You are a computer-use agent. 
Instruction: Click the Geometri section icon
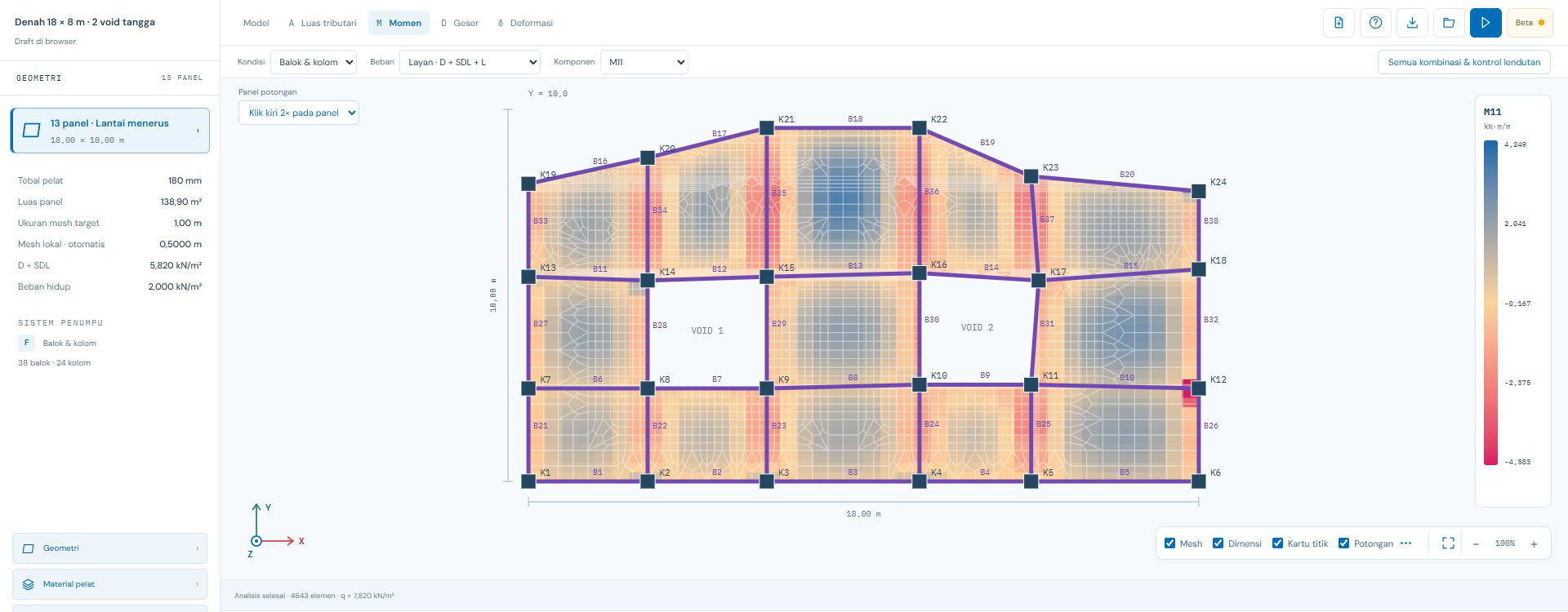28,548
